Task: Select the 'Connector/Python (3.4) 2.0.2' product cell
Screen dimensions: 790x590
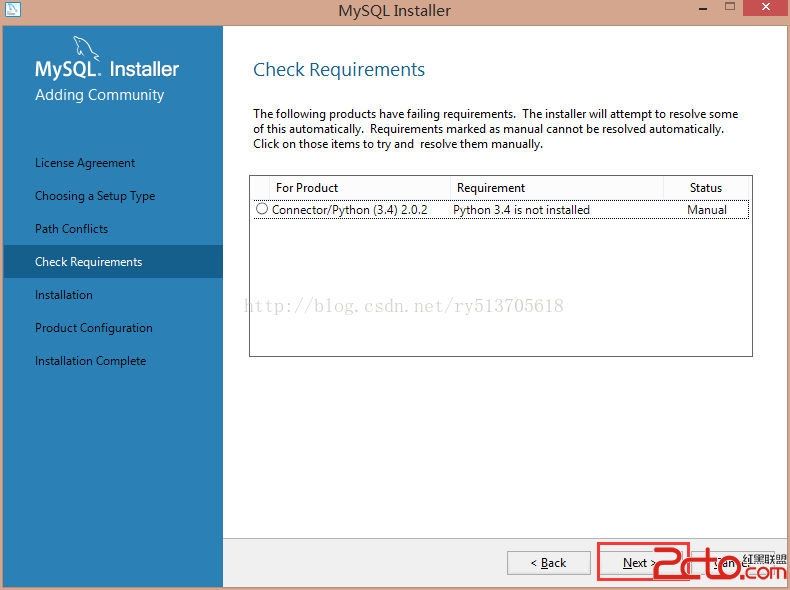Action: [x=349, y=210]
